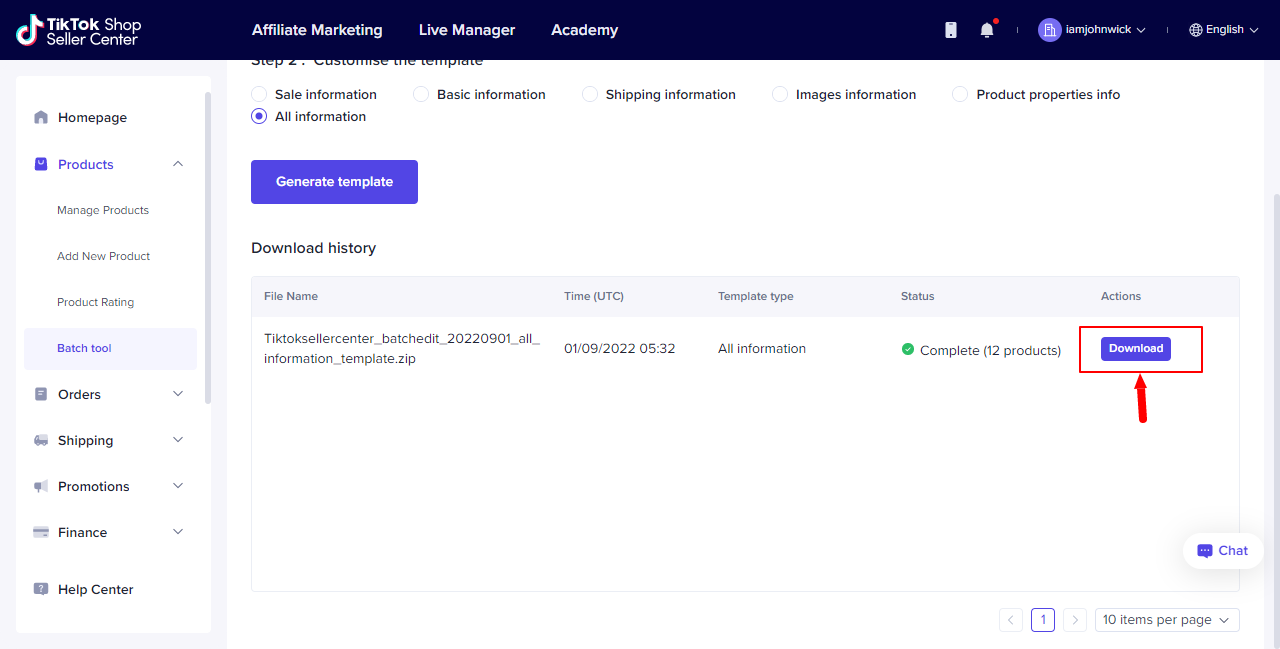This screenshot has width=1280, height=649.
Task: Select the Sale information radio option
Action: [x=259, y=95]
